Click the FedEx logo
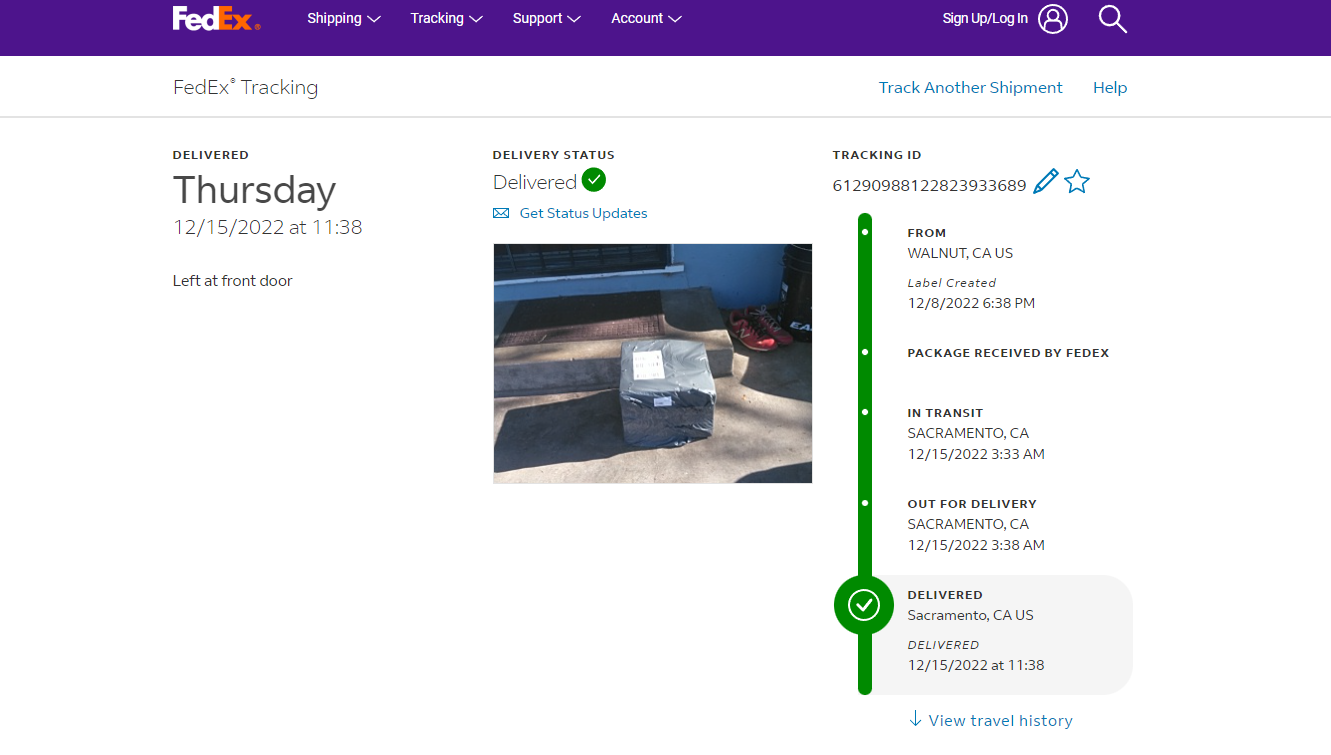This screenshot has width=1331, height=755. [216, 19]
